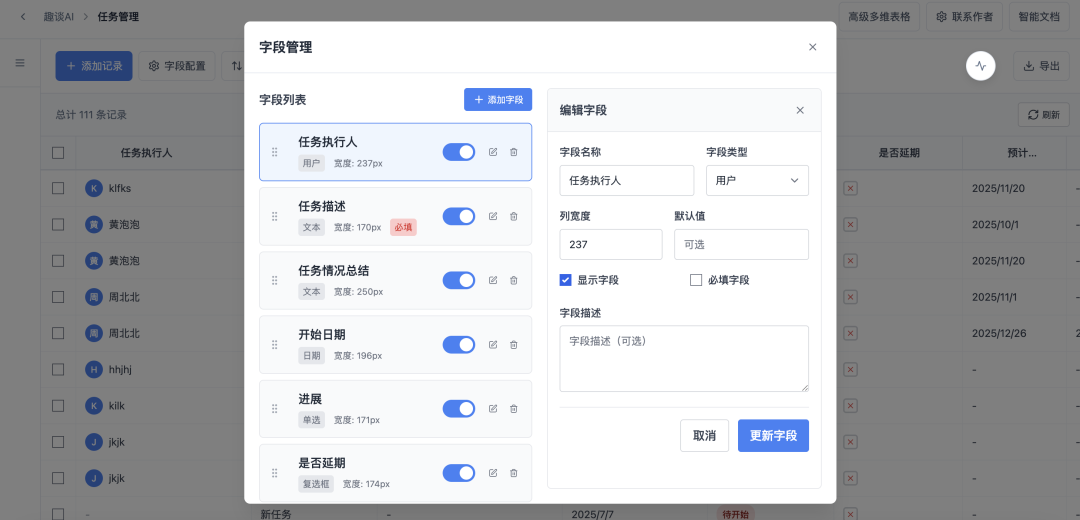
Task: Click the 字段名称 input field
Action: [x=627, y=180]
